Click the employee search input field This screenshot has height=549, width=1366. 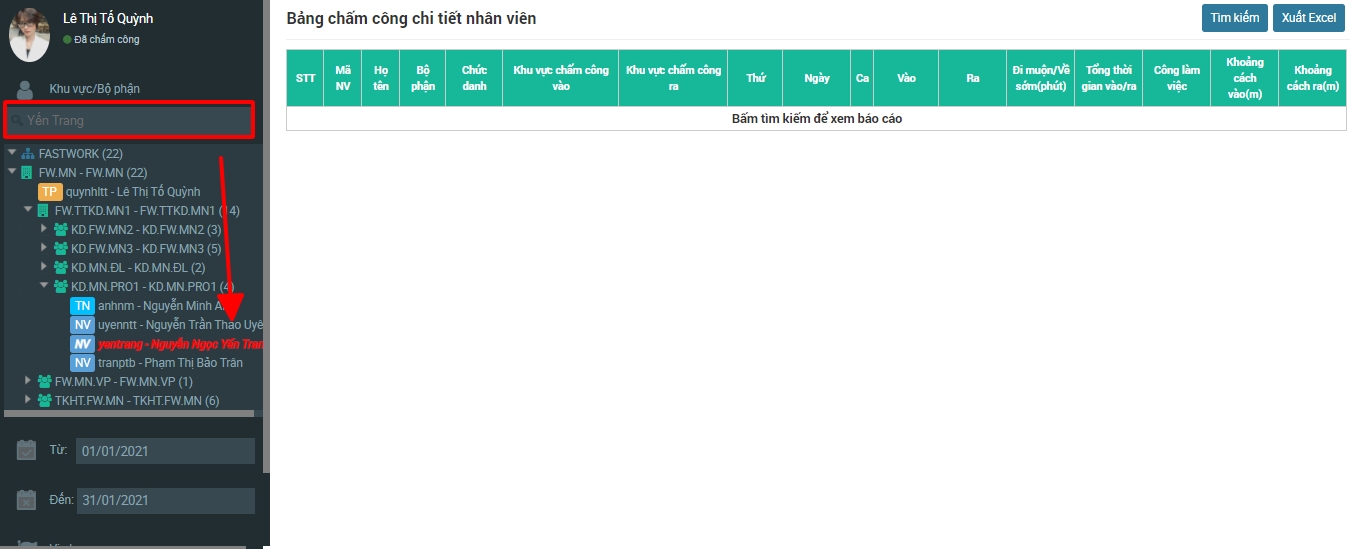click(130, 121)
